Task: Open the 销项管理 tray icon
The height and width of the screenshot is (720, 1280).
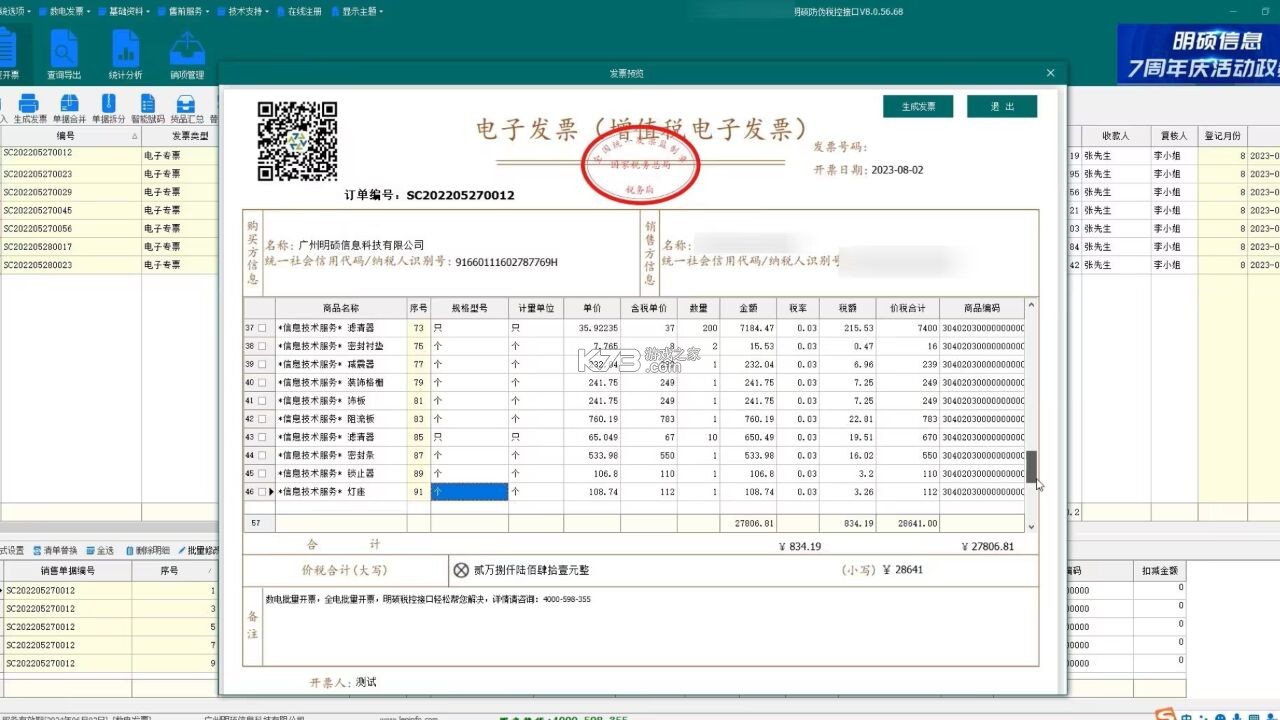Action: [x=187, y=48]
